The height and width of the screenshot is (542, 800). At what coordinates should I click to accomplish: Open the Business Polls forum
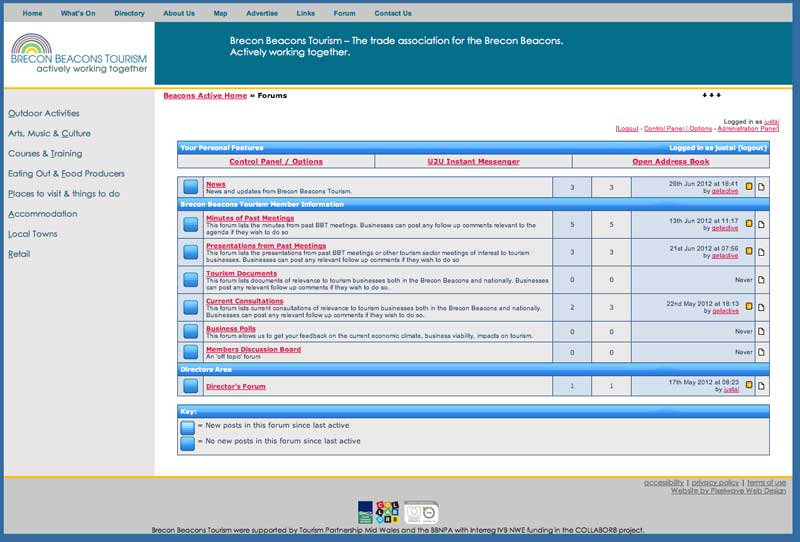[231, 329]
